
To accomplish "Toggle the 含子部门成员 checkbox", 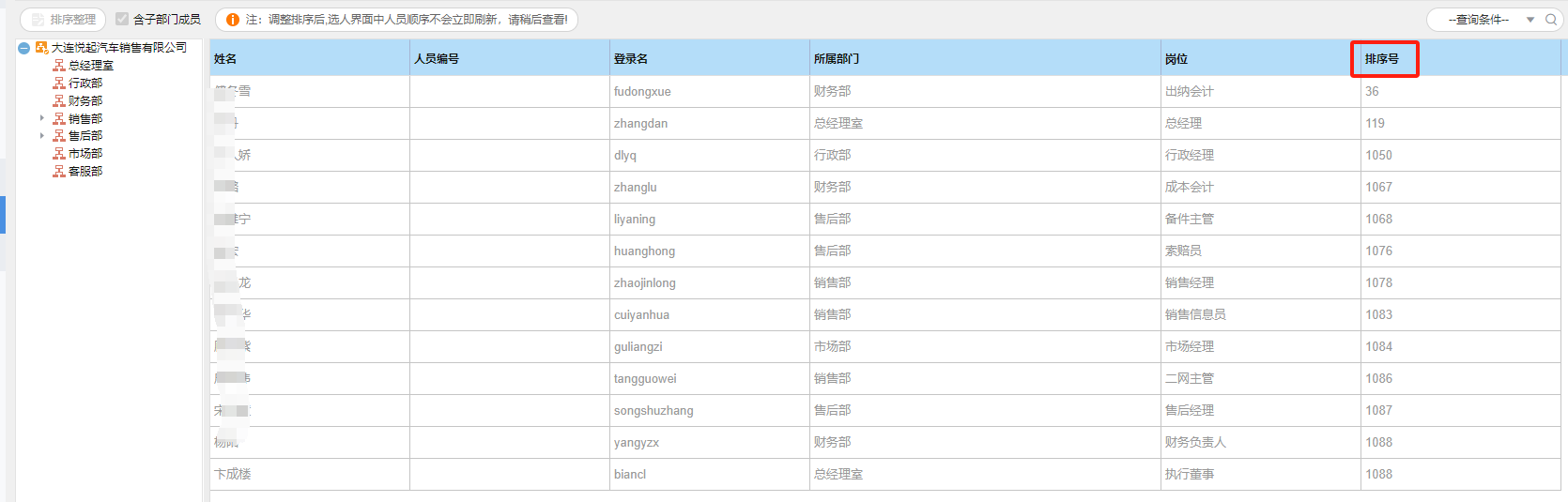I will pos(122,20).
